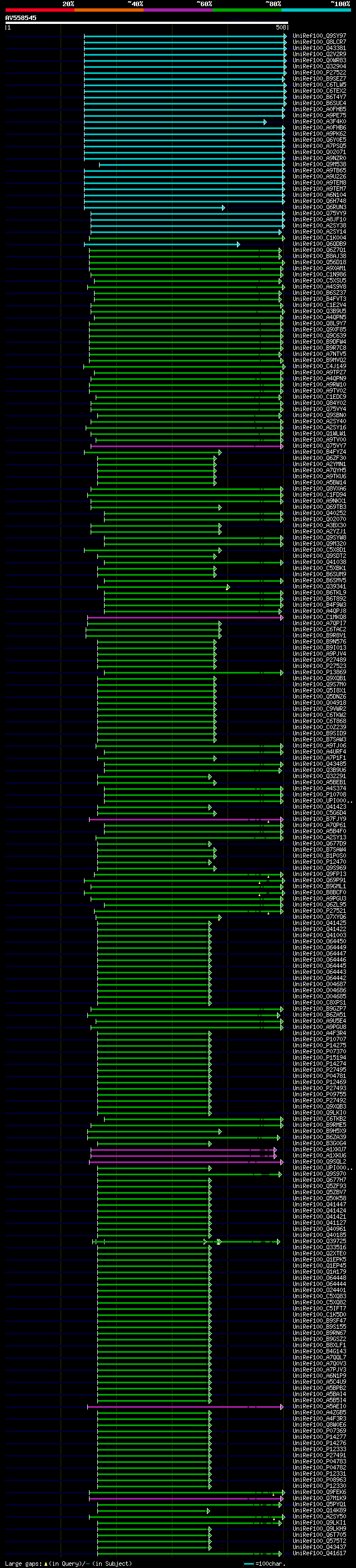The height and width of the screenshot is (1568, 356).
Task: Select hit label UniRef100_C1EDC9
Action: [319, 397]
